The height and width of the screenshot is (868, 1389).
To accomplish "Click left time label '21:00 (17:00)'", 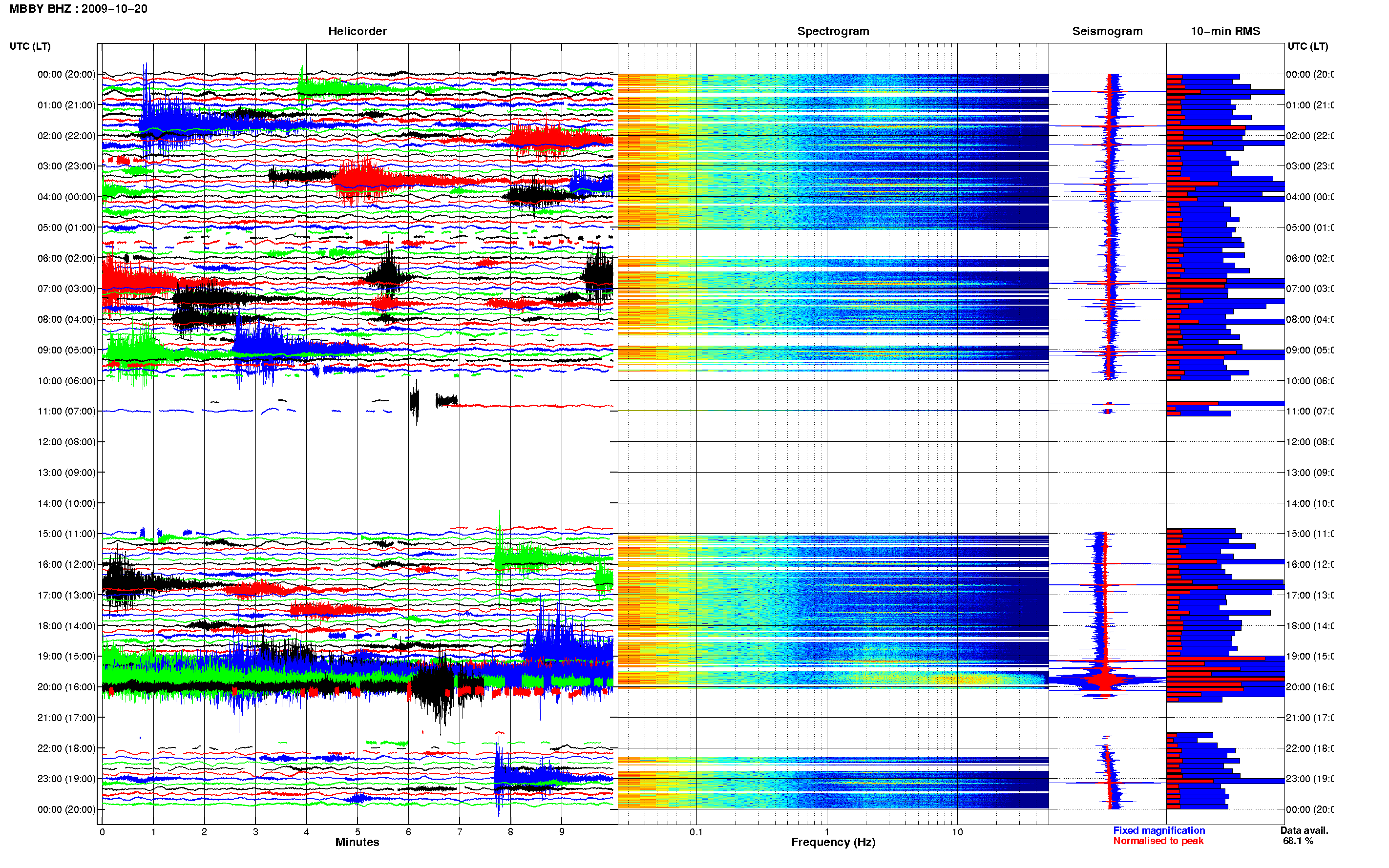I will pos(66,718).
